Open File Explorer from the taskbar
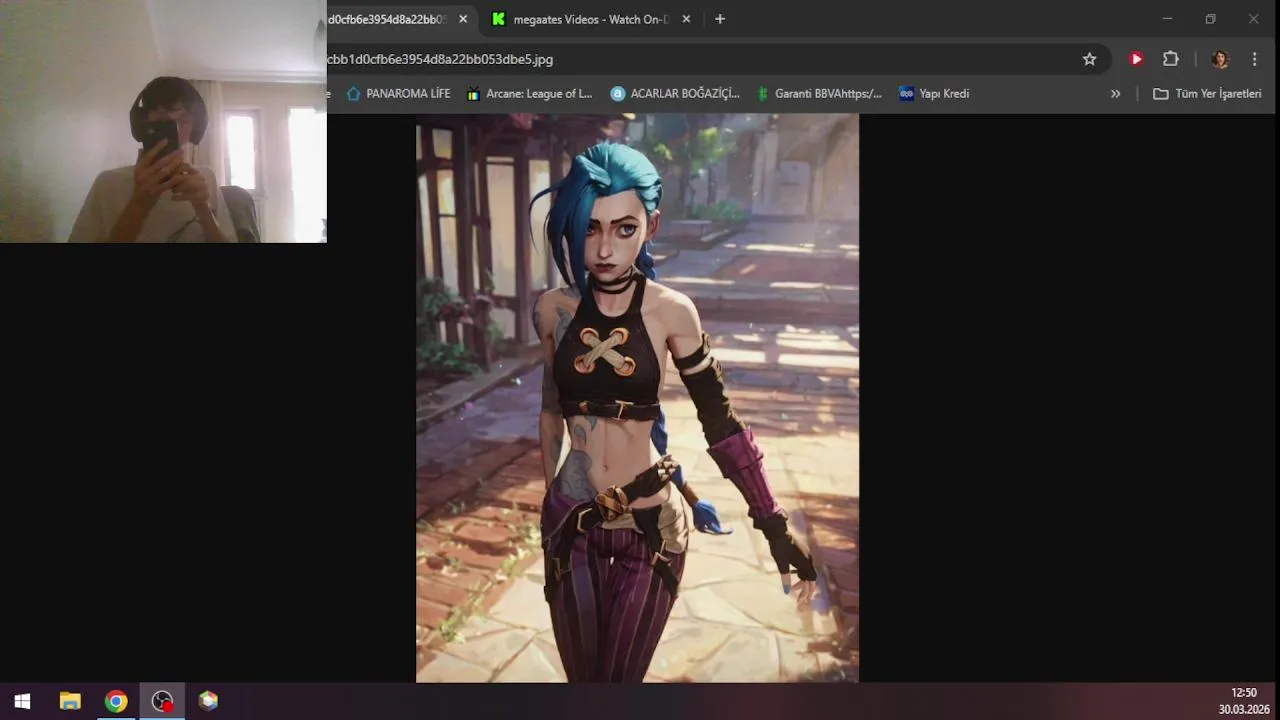The width and height of the screenshot is (1280, 720). click(70, 701)
